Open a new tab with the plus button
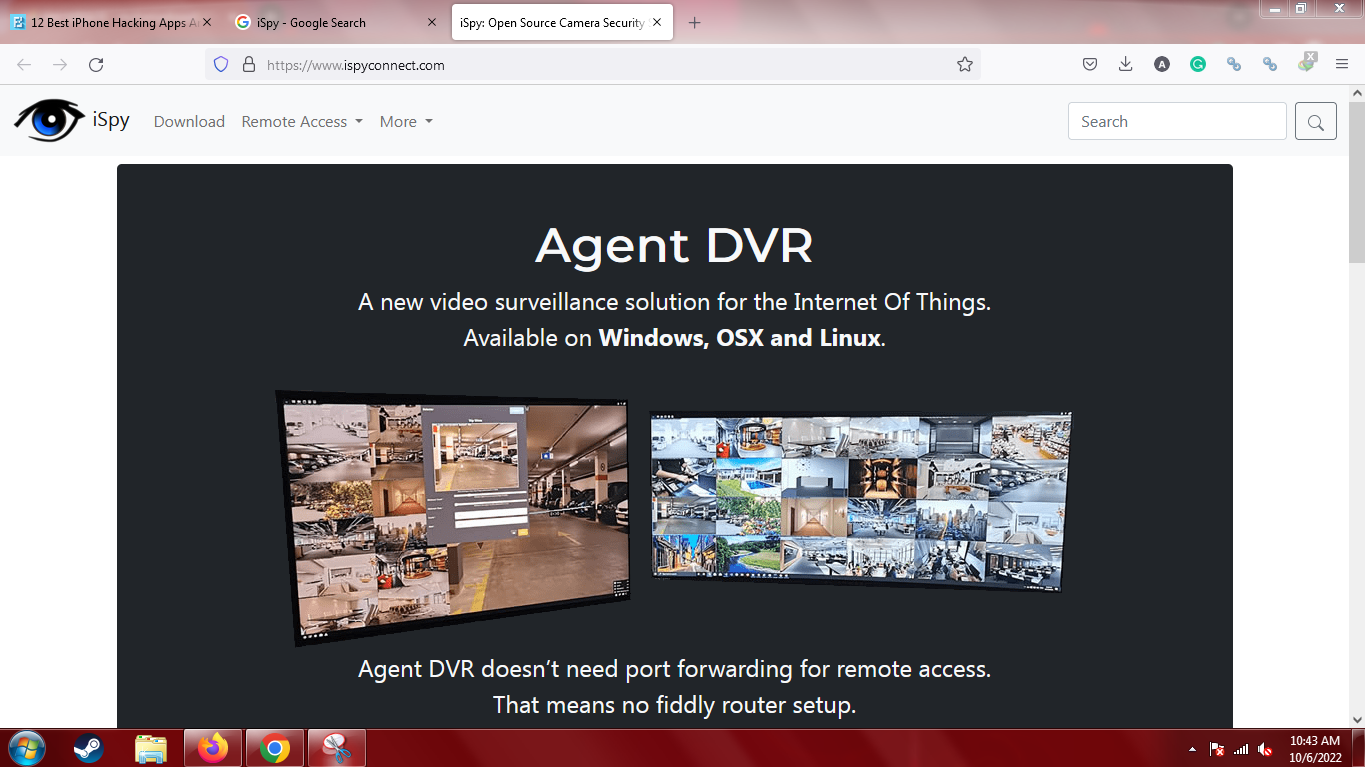Image resolution: width=1365 pixels, height=767 pixels. pyautogui.click(x=695, y=23)
